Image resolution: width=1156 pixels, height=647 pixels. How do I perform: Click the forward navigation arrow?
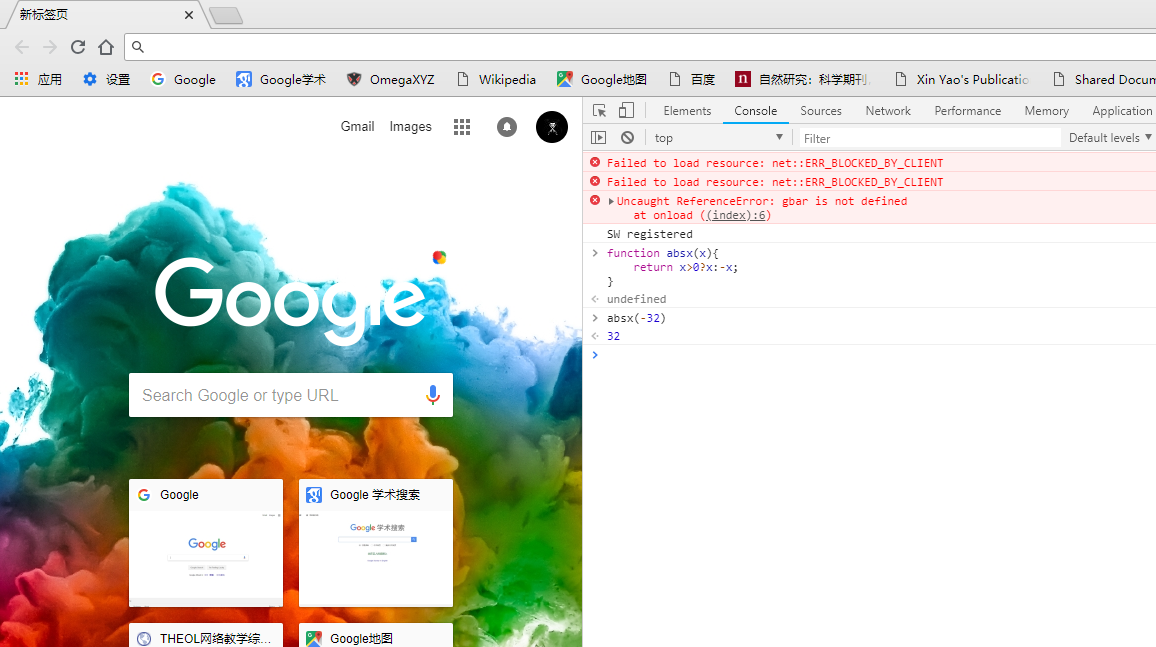(50, 47)
